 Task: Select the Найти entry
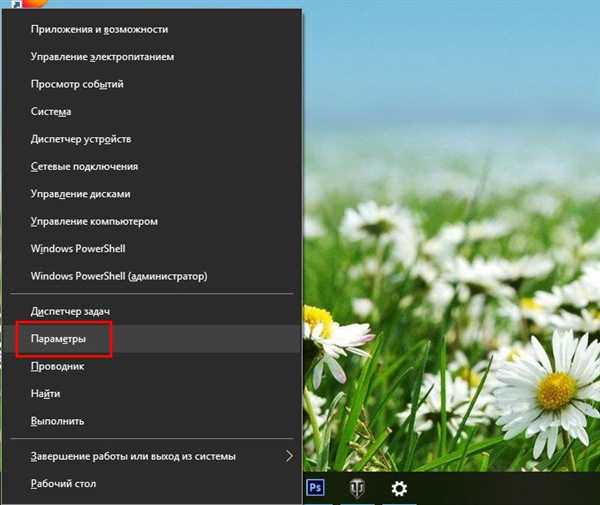pyautogui.click(x=152, y=394)
